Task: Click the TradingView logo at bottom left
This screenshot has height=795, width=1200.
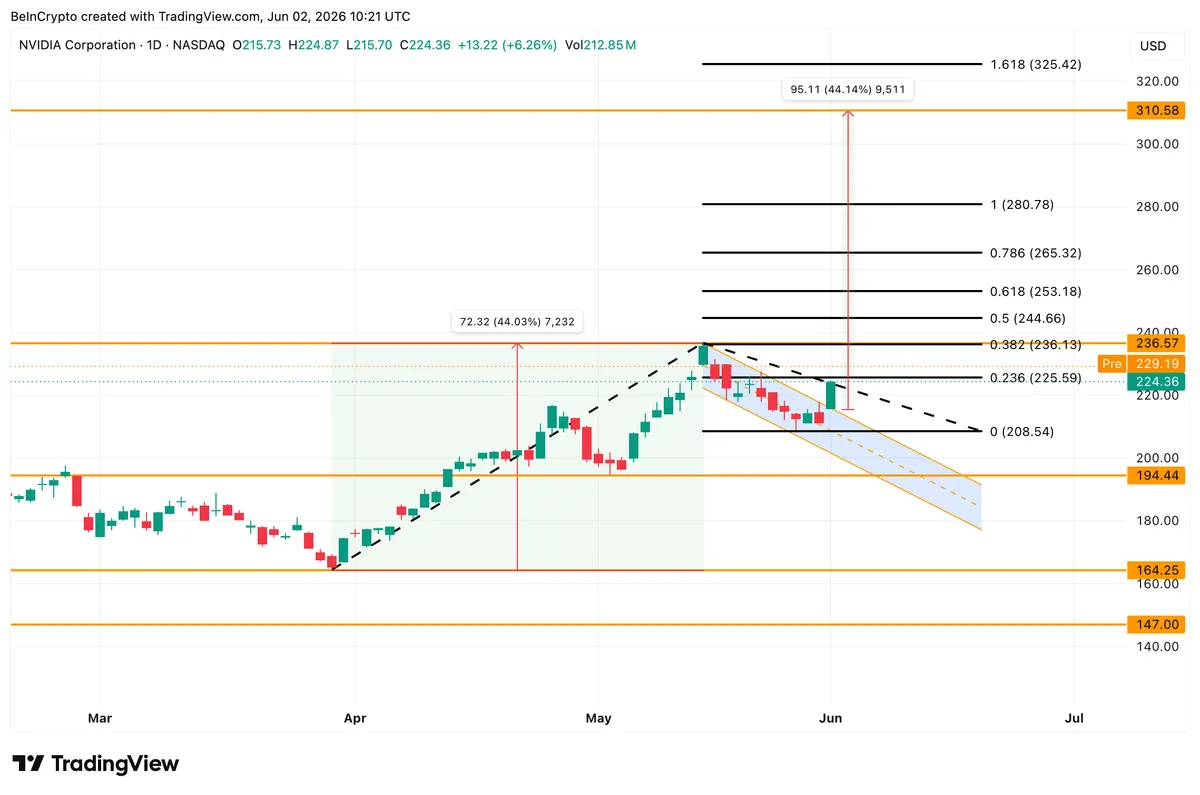Action: 96,764
